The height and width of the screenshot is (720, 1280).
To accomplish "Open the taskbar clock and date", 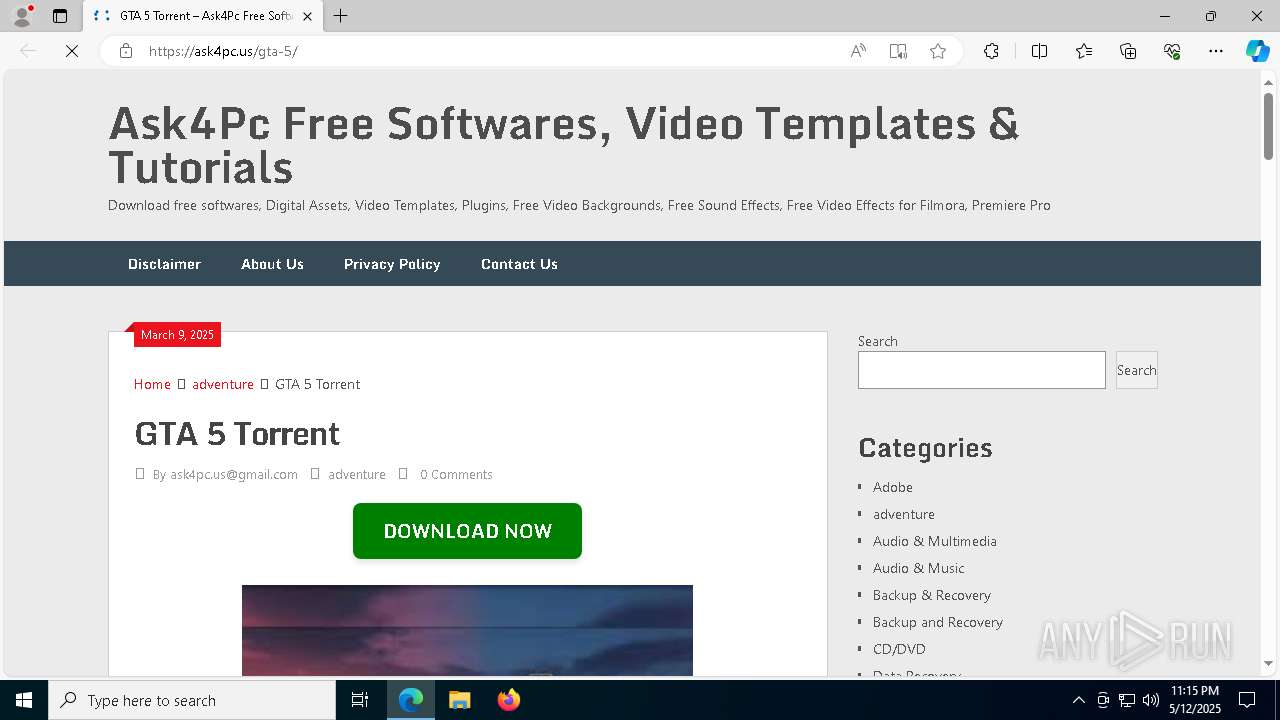I will point(1194,700).
